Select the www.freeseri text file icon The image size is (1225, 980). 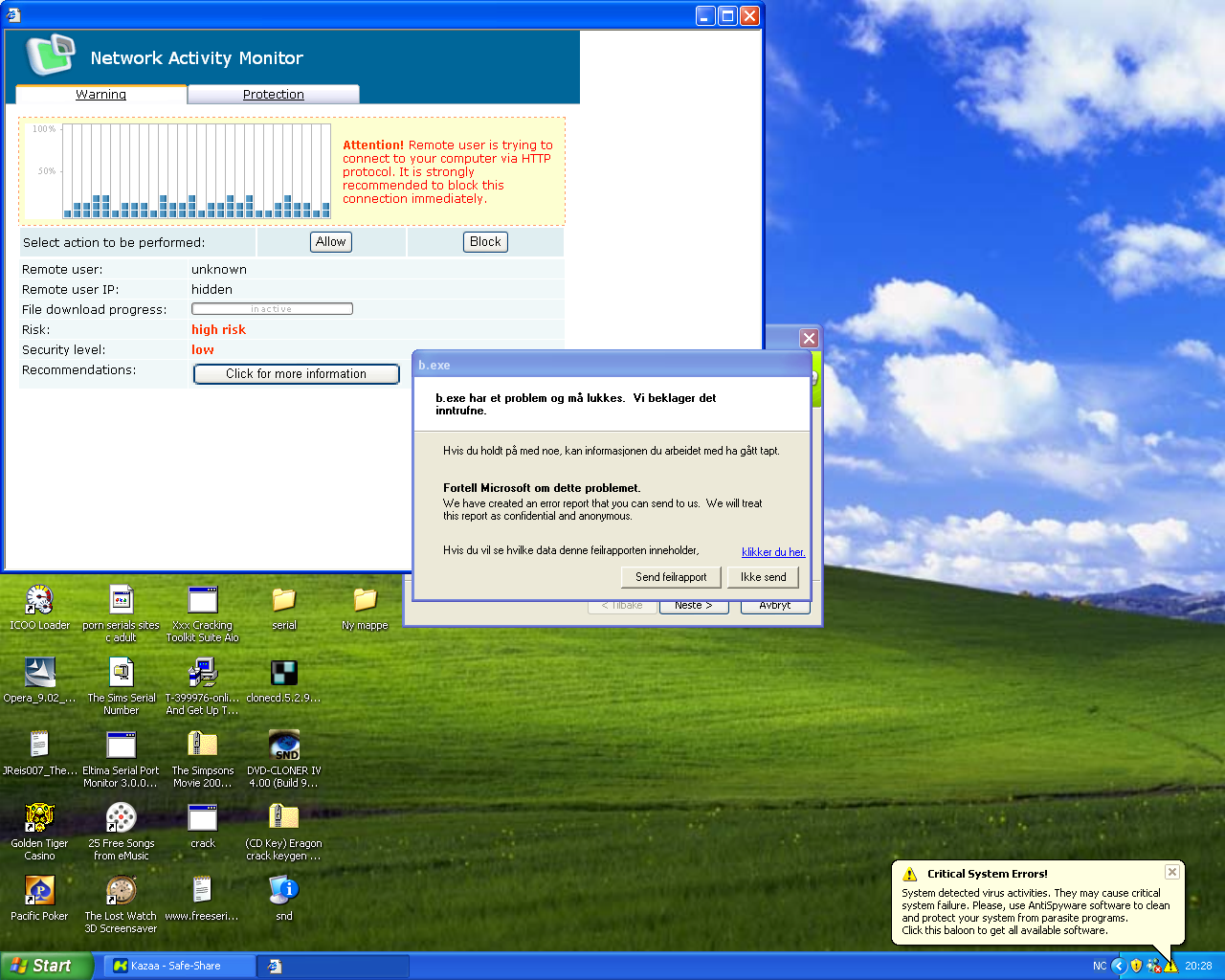click(x=203, y=899)
